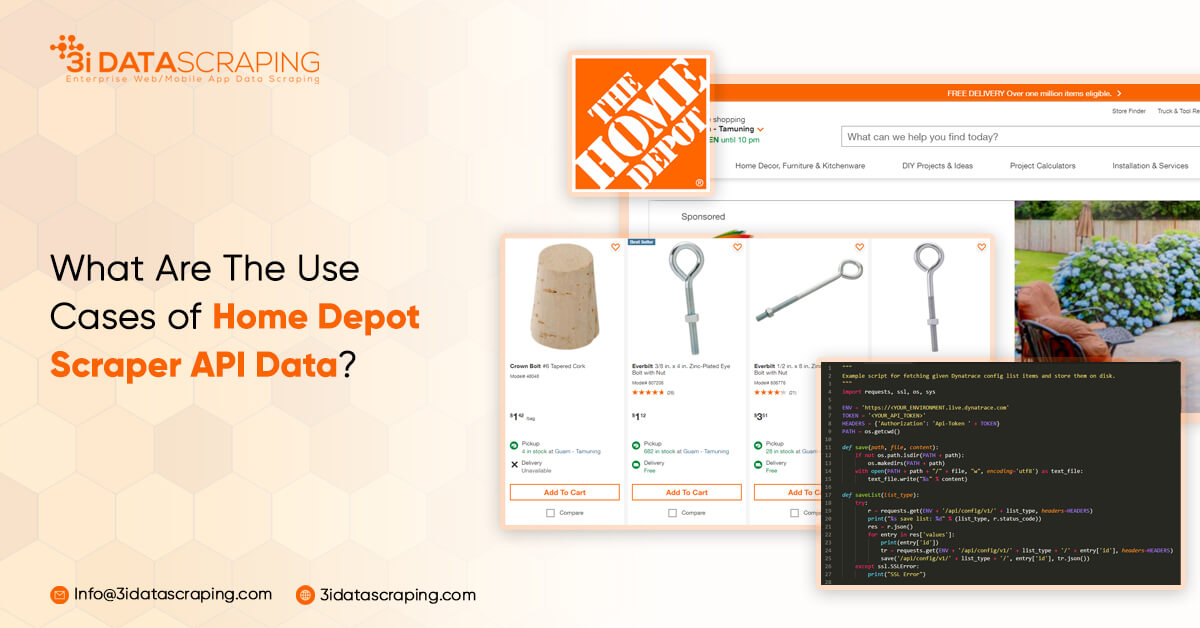
Task: Click Pickup icon for 682 in stock item
Action: (636, 445)
